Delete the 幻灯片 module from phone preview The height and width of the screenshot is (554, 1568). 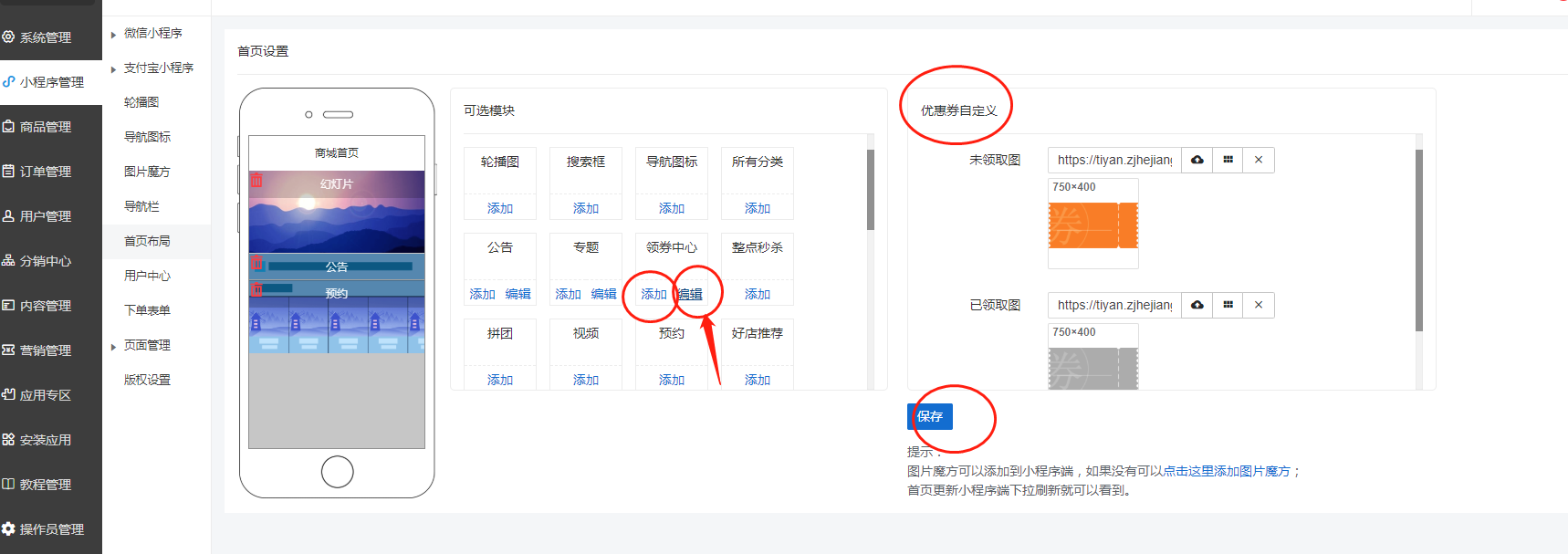pos(256,181)
